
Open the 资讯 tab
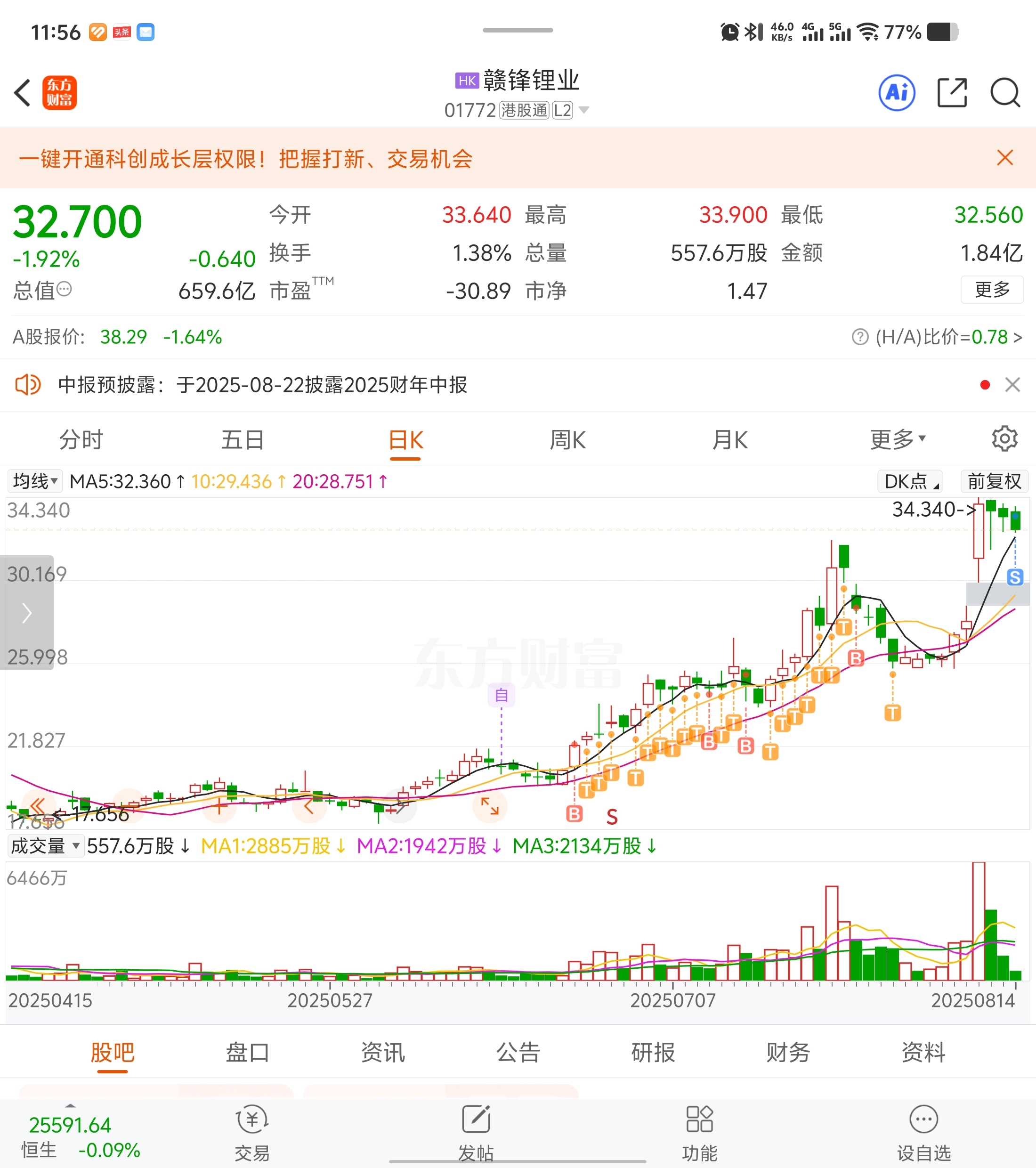[382, 1052]
